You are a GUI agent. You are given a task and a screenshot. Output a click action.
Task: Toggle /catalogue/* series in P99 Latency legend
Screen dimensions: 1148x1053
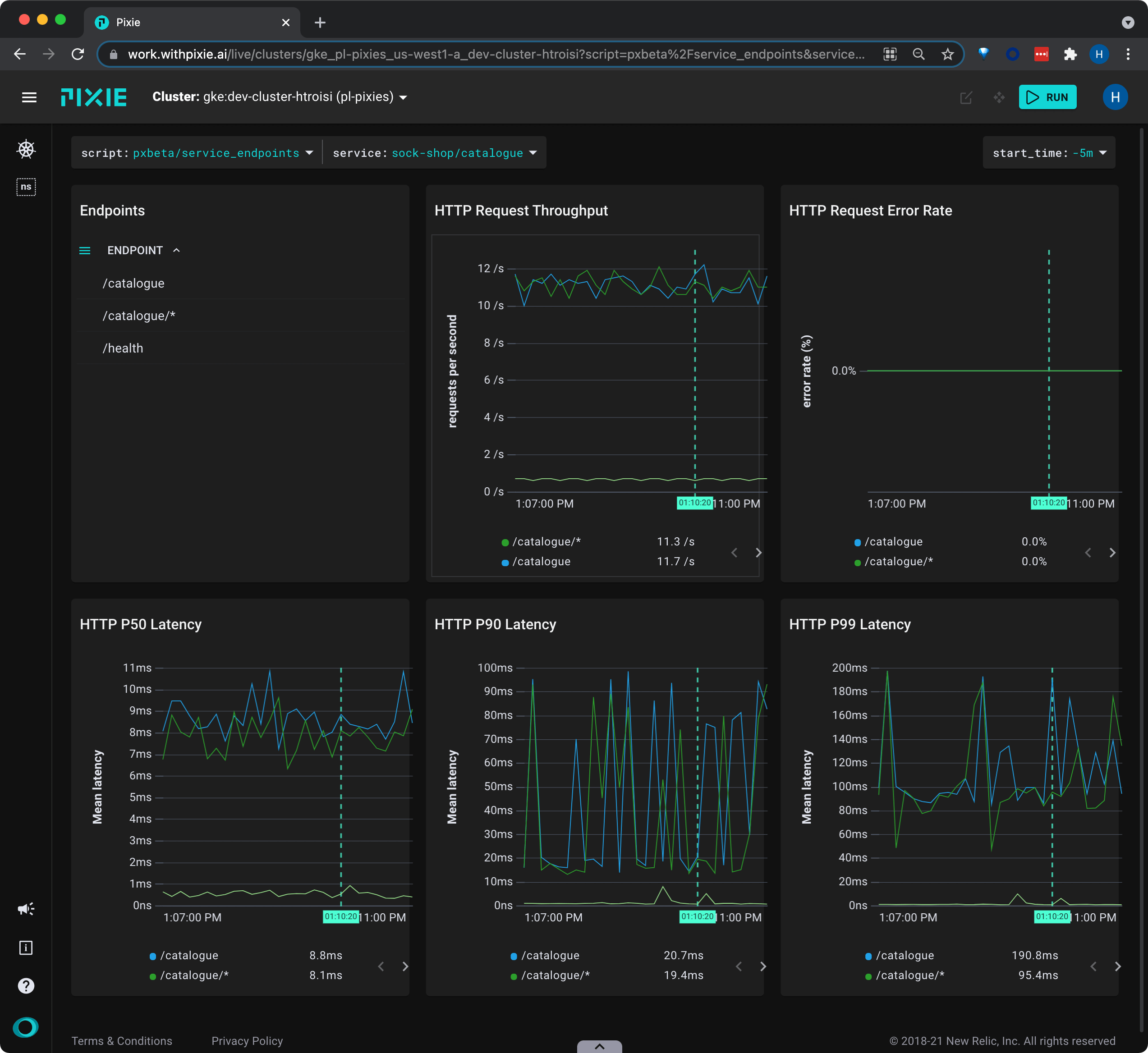tap(909, 975)
